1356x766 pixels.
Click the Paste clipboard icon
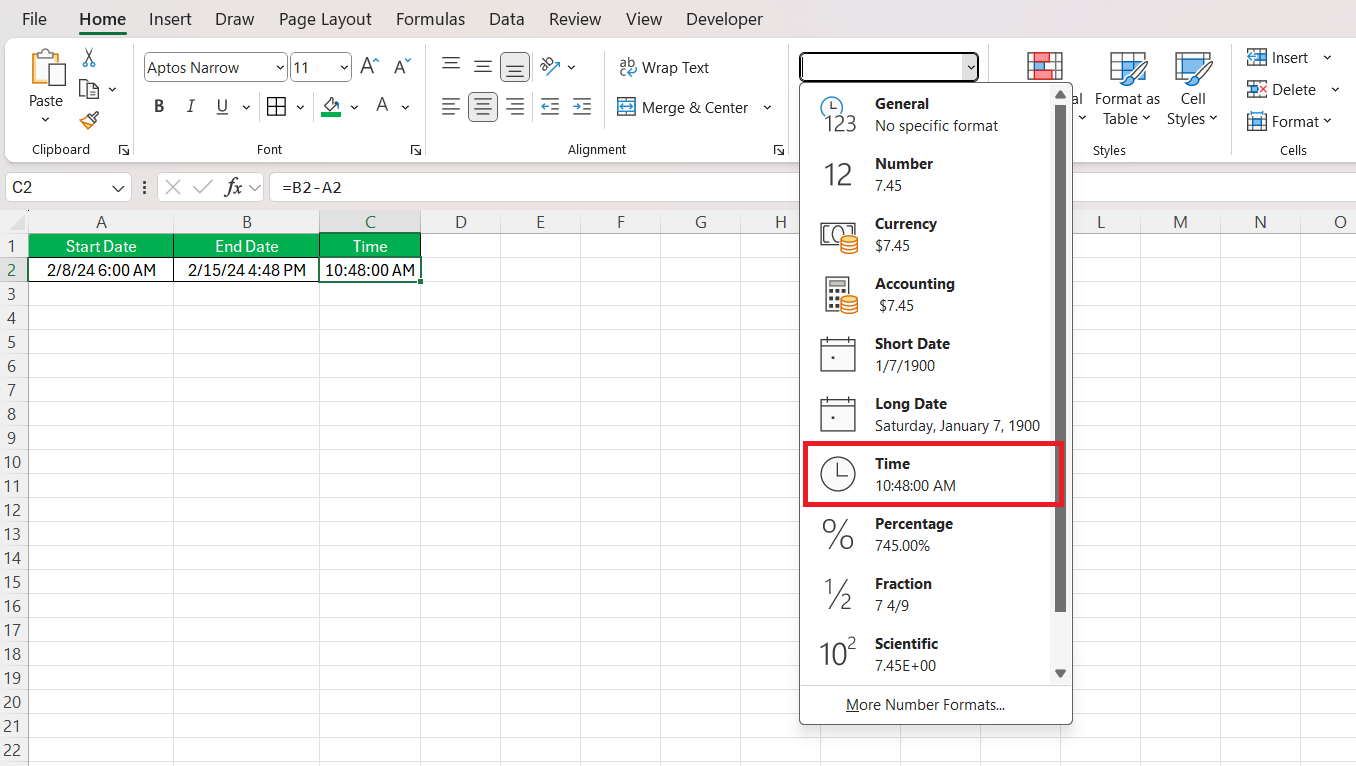point(46,68)
